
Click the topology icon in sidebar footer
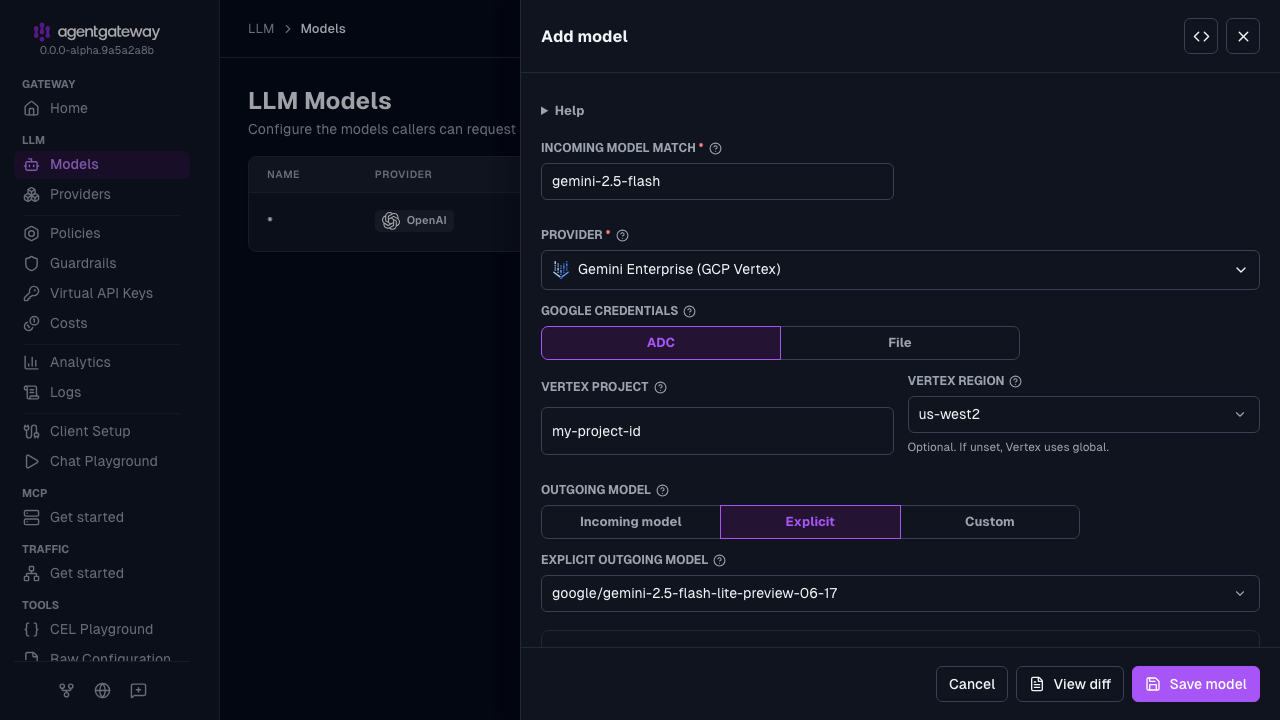point(66,690)
